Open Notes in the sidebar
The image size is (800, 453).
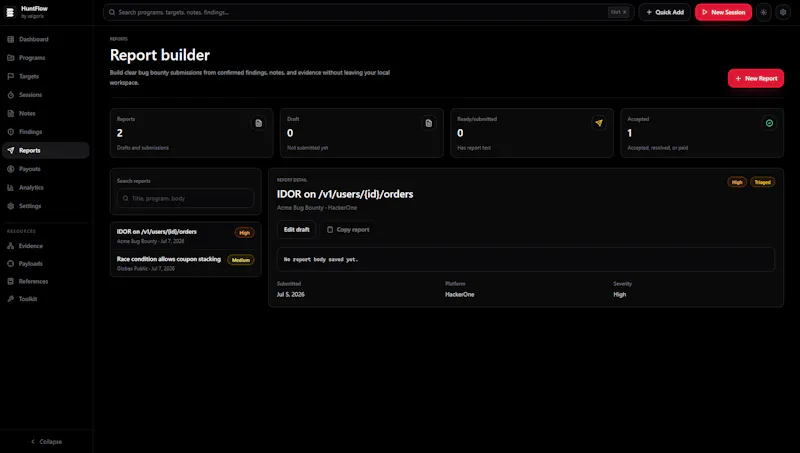pyautogui.click(x=46, y=113)
